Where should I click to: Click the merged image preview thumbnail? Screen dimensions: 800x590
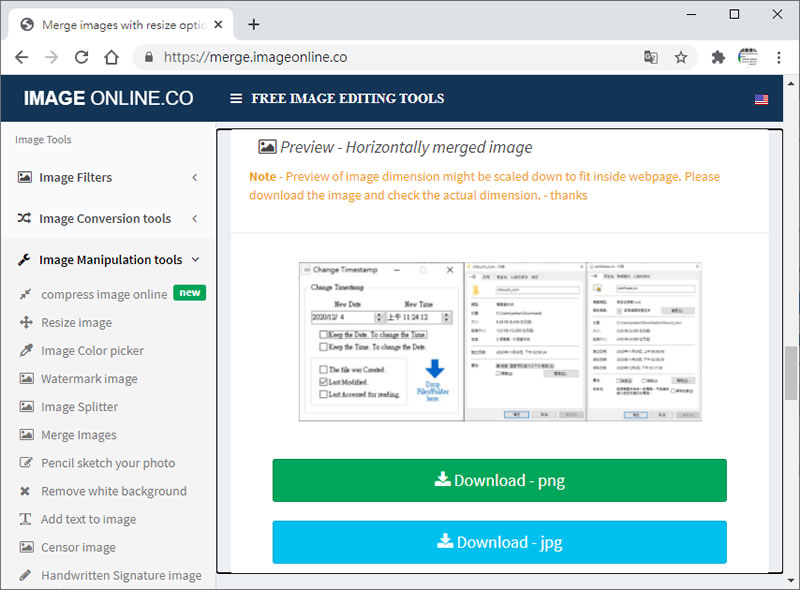click(x=499, y=341)
